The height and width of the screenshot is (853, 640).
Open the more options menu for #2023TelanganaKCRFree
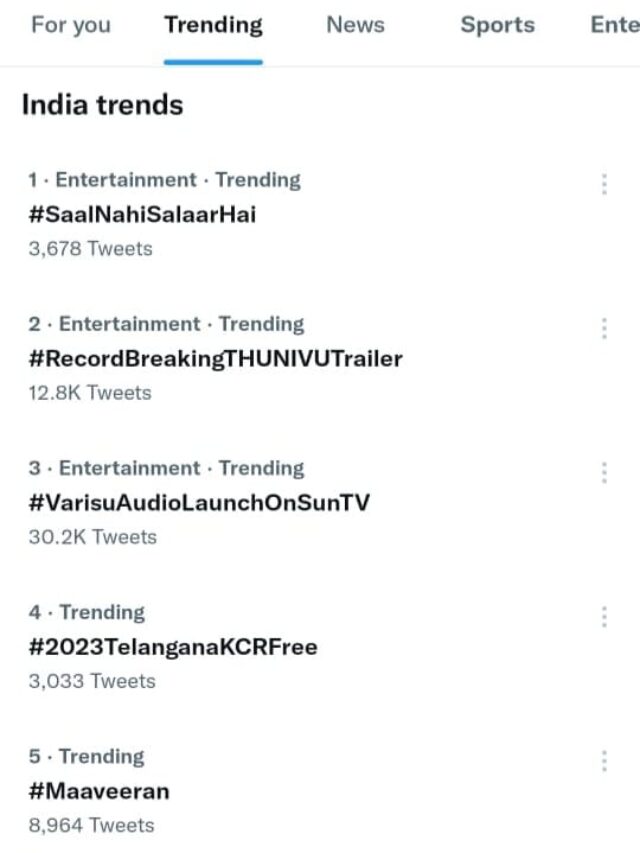pos(604,618)
